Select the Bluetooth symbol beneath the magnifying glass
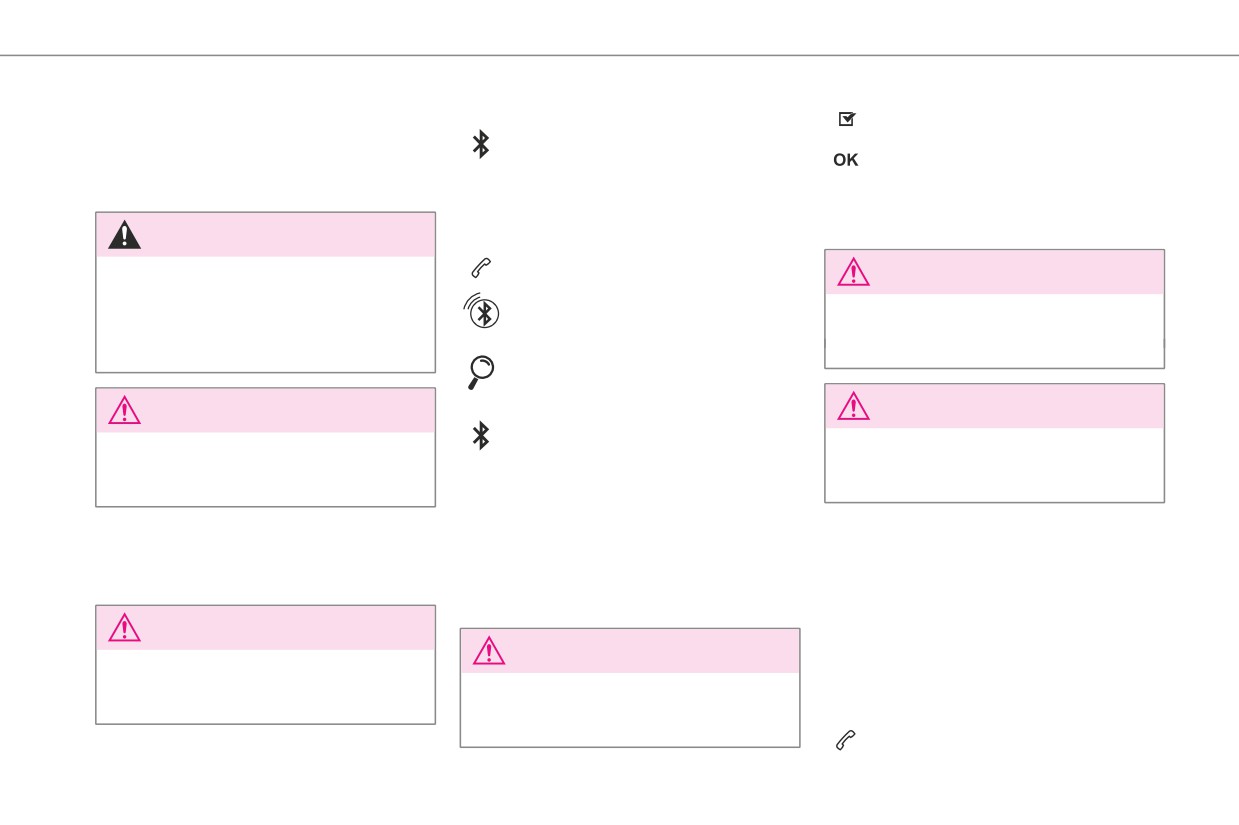 (x=481, y=435)
